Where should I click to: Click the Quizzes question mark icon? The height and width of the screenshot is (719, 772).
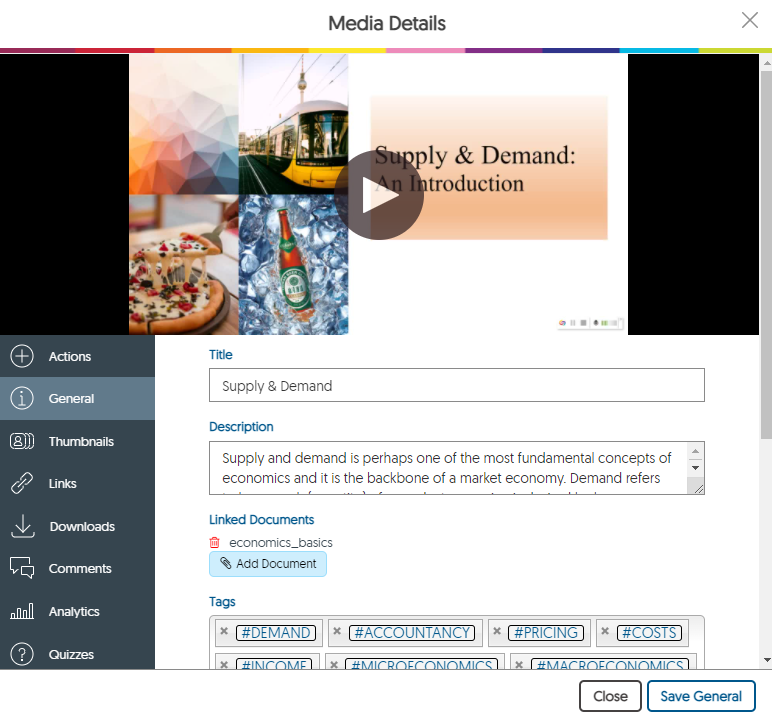22,654
